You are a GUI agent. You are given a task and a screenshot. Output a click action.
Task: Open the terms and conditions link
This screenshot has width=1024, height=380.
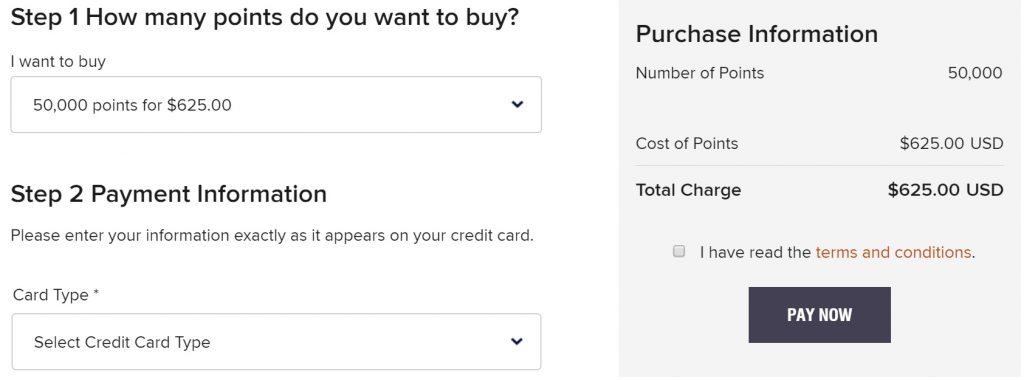click(893, 252)
